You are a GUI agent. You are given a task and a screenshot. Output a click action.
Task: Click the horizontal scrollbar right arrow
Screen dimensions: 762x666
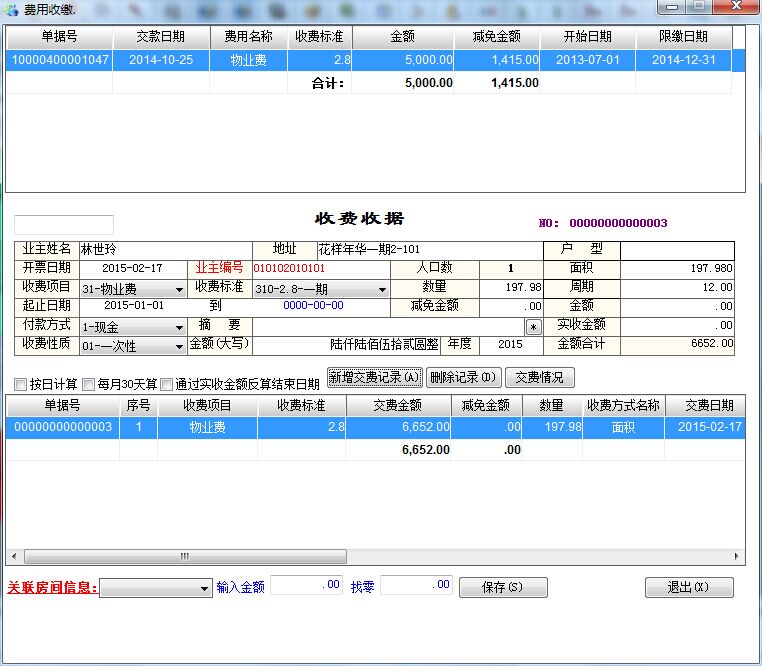click(737, 556)
